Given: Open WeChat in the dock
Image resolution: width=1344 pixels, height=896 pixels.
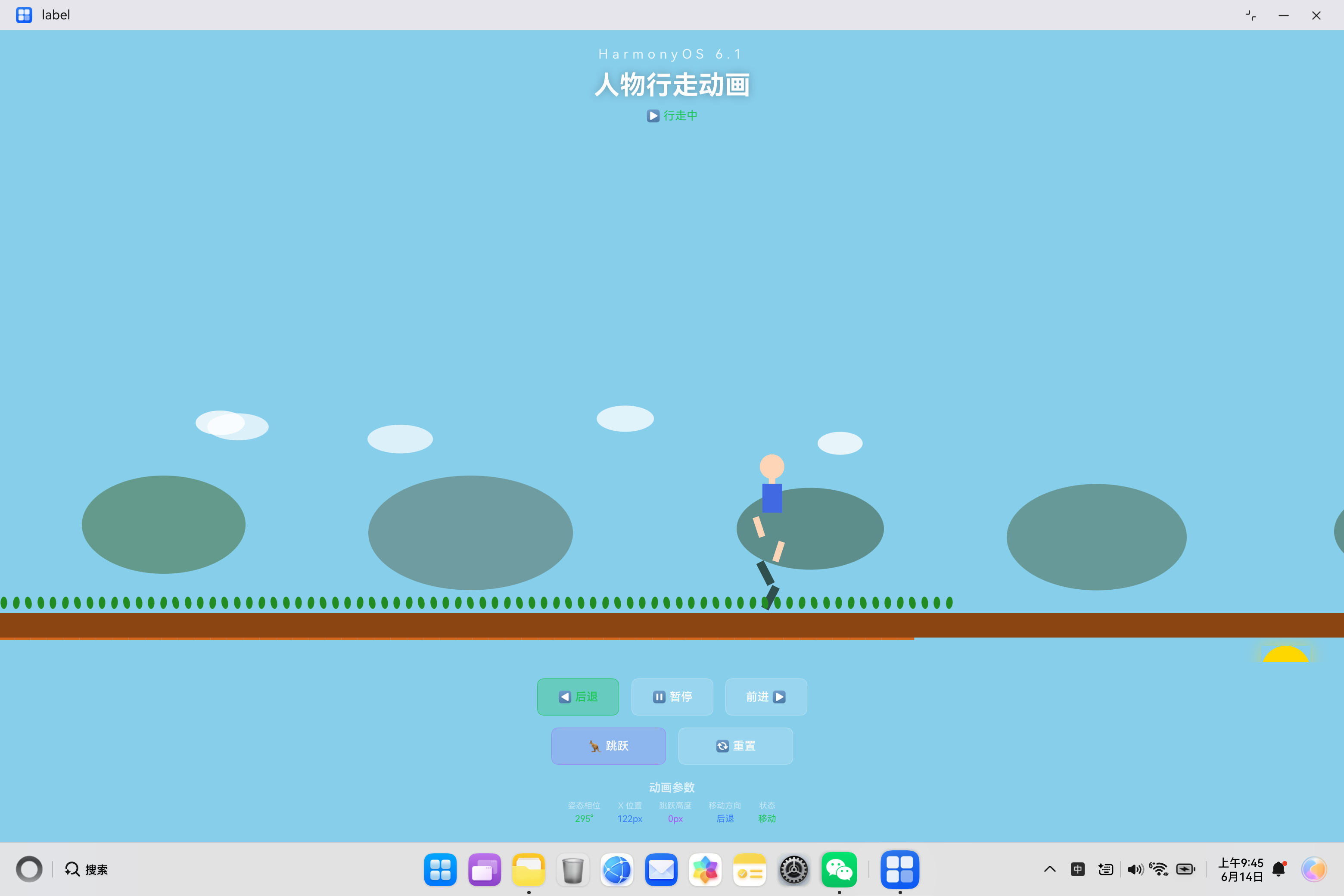Looking at the screenshot, I should click(839, 869).
